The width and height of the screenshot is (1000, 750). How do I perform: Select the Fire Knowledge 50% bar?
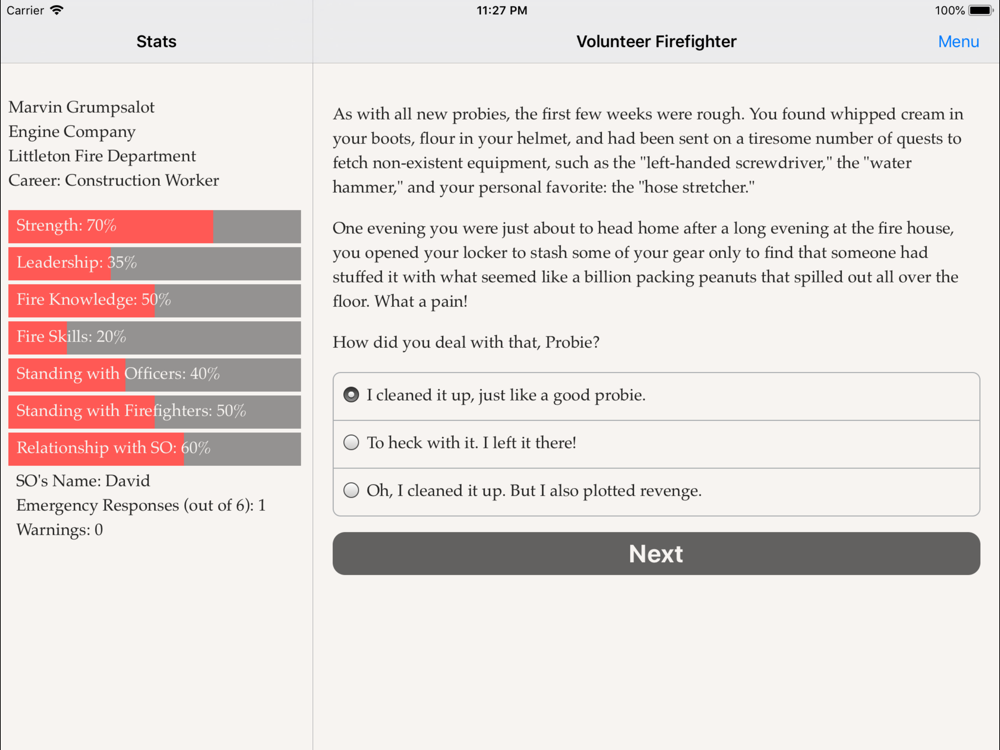[154, 300]
